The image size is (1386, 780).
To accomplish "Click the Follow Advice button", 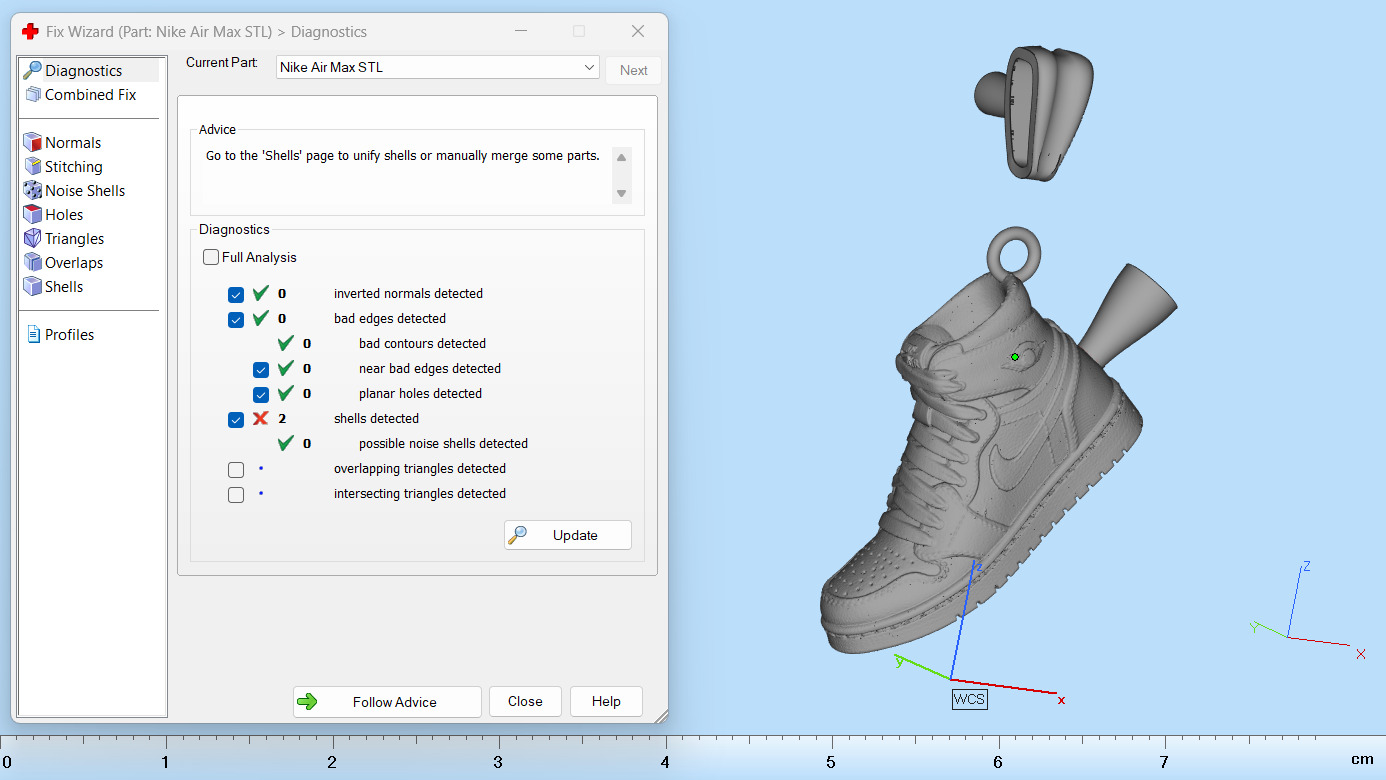I will [x=387, y=702].
